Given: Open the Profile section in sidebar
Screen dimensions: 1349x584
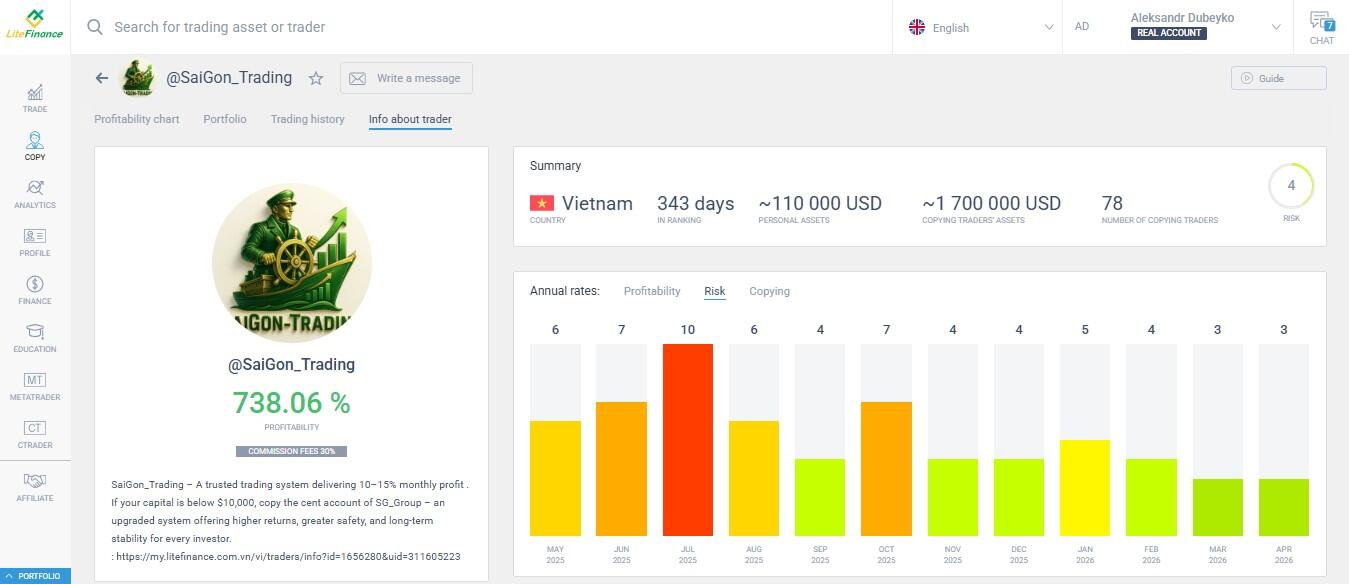Looking at the screenshot, I should [35, 242].
